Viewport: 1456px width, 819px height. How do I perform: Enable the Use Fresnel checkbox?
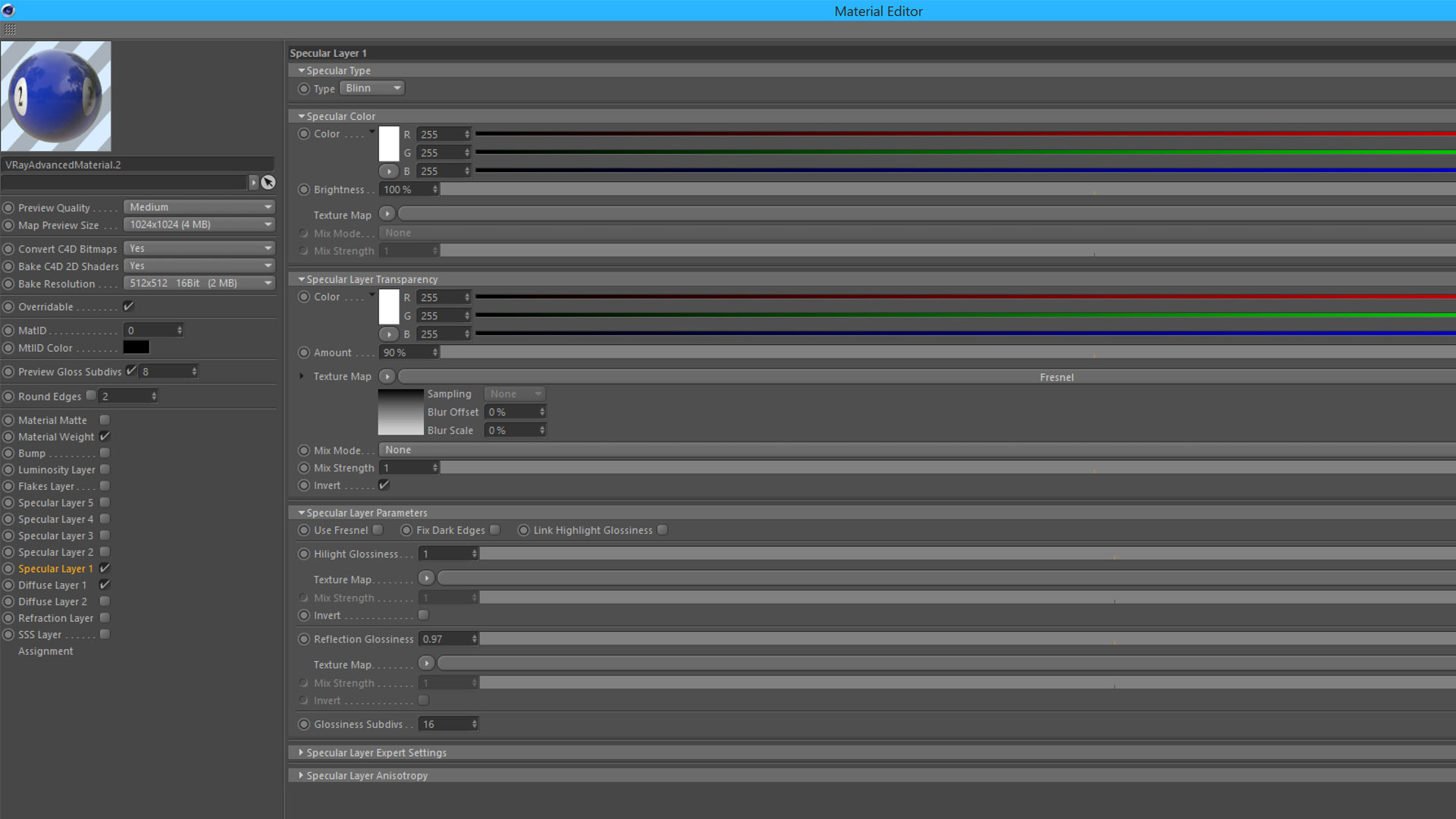click(378, 530)
